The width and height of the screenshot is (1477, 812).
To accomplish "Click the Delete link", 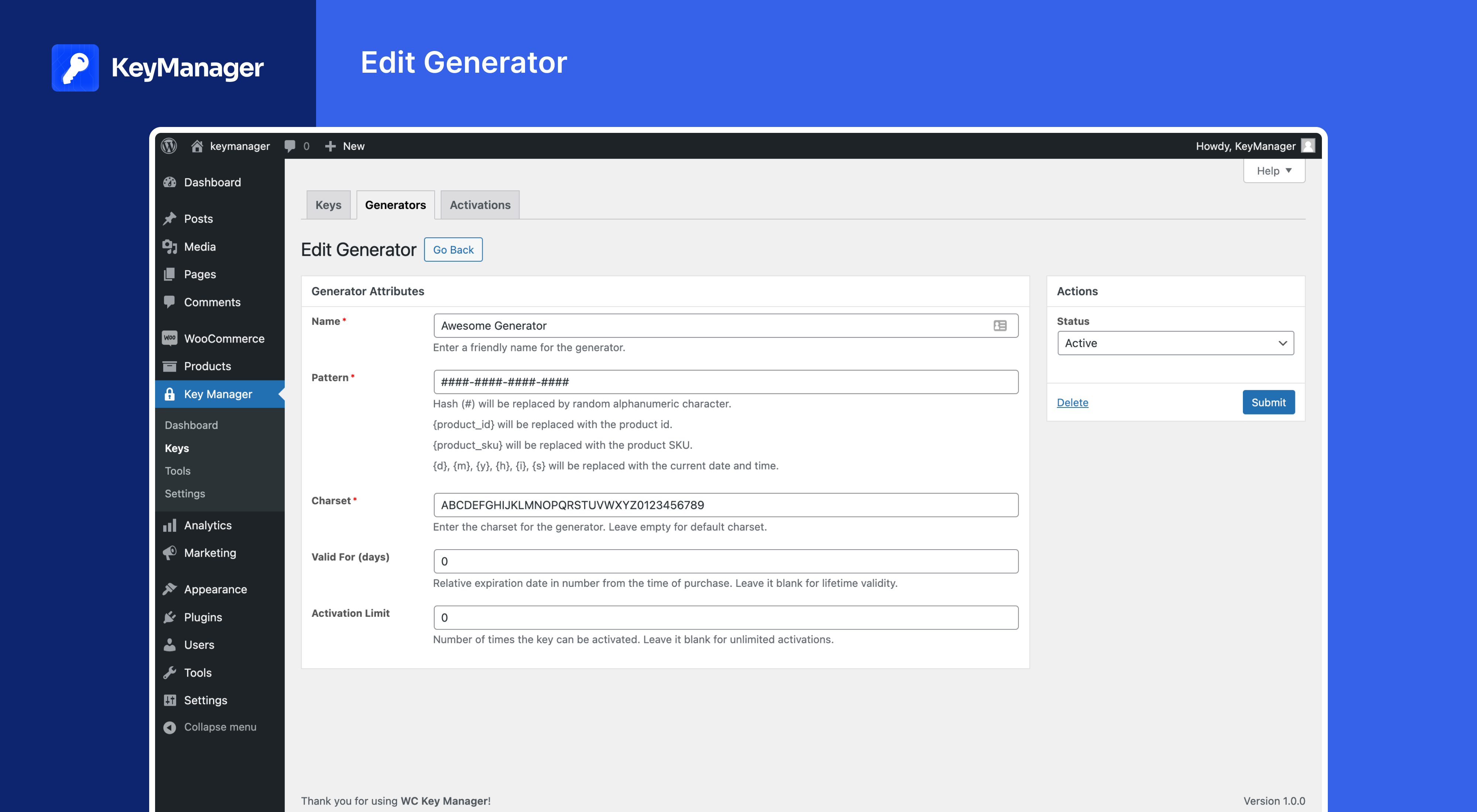I will [1072, 402].
